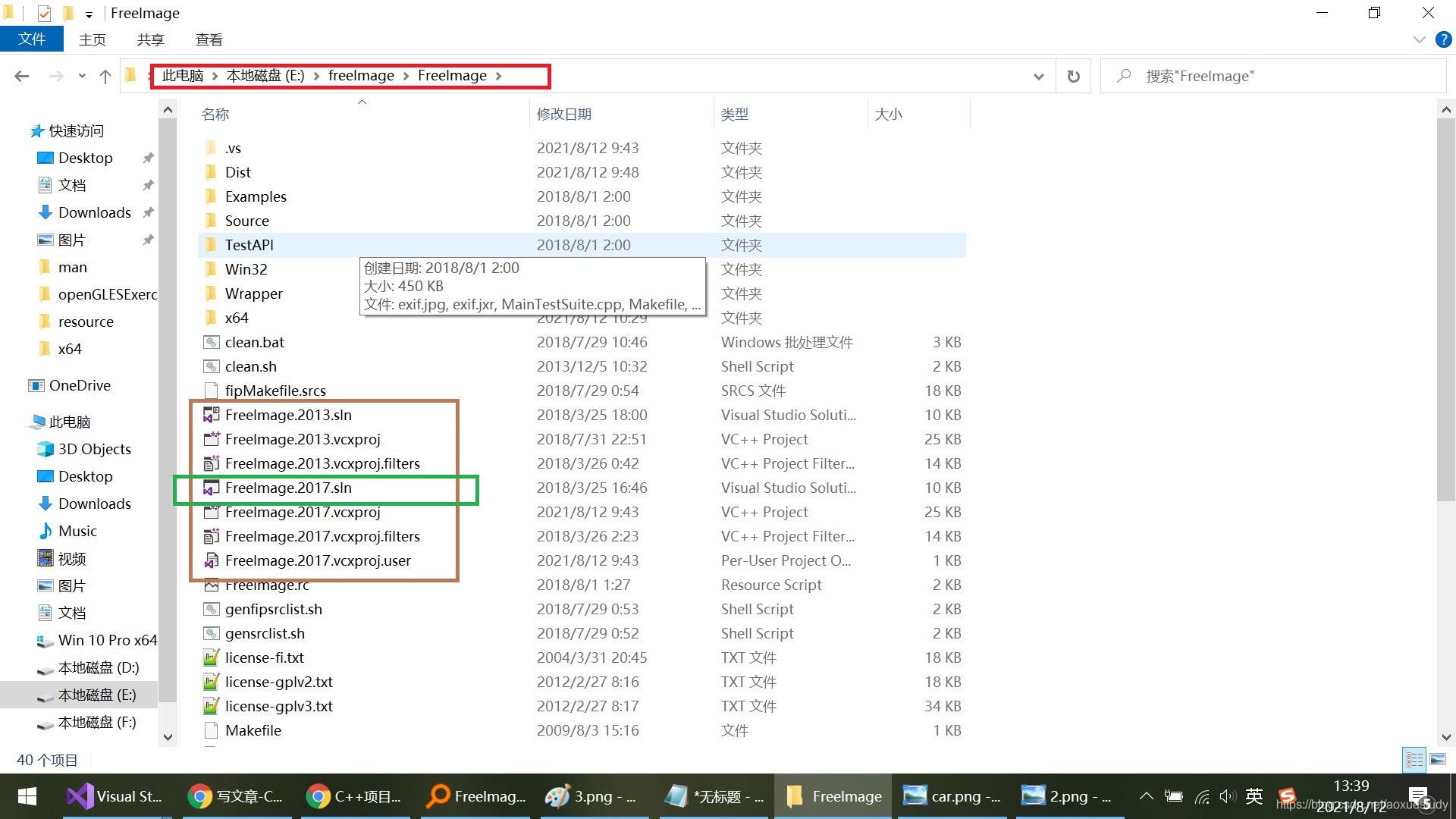This screenshot has height=819, width=1456.
Task: Open car.png window from the taskbar
Action: [x=952, y=796]
